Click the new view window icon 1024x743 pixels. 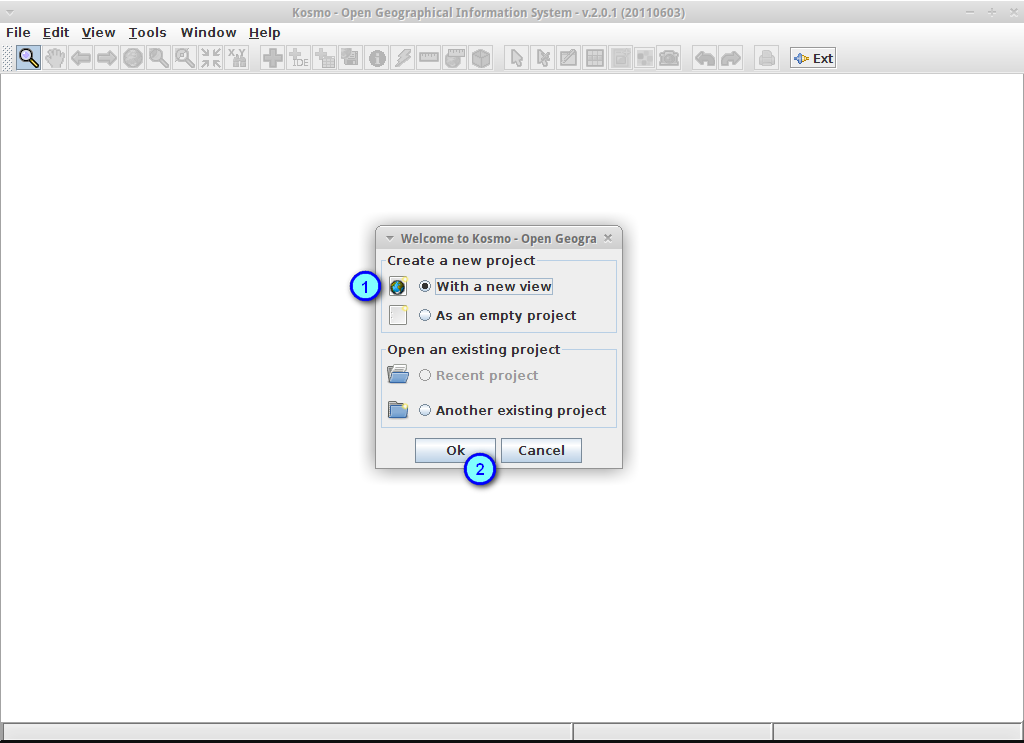click(x=620, y=58)
